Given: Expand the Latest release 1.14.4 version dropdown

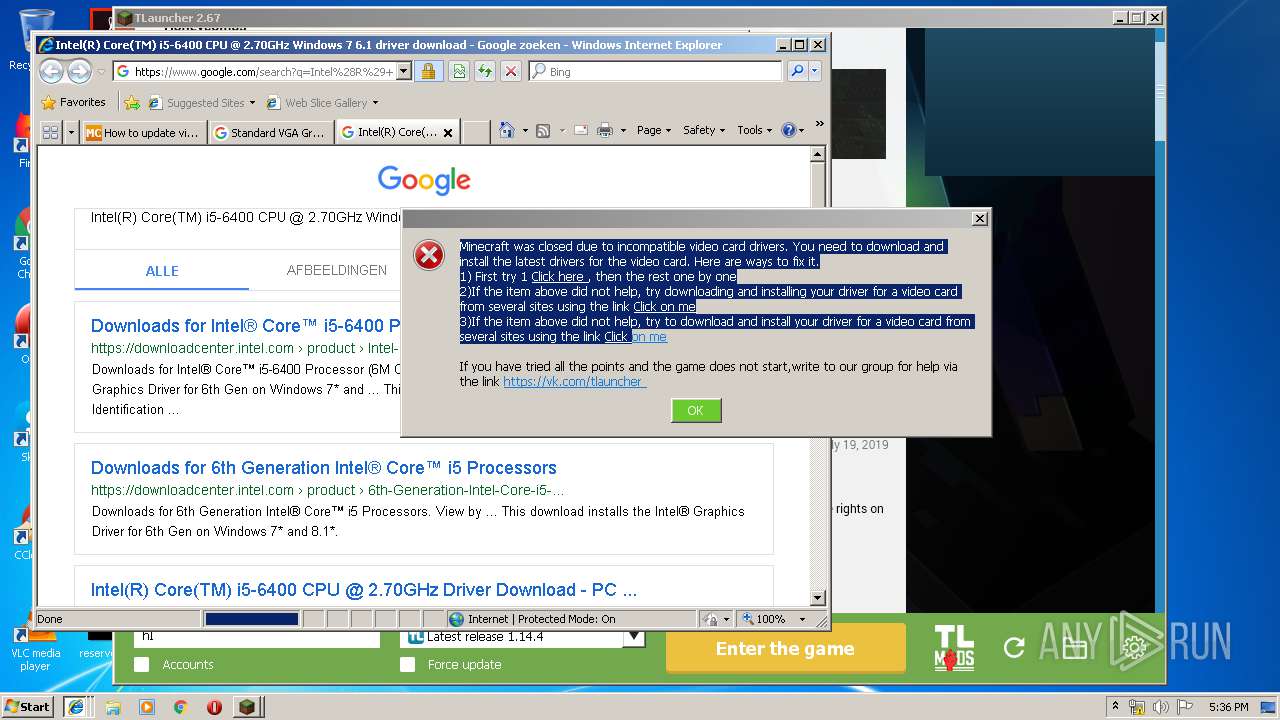Looking at the screenshot, I should coord(636,637).
